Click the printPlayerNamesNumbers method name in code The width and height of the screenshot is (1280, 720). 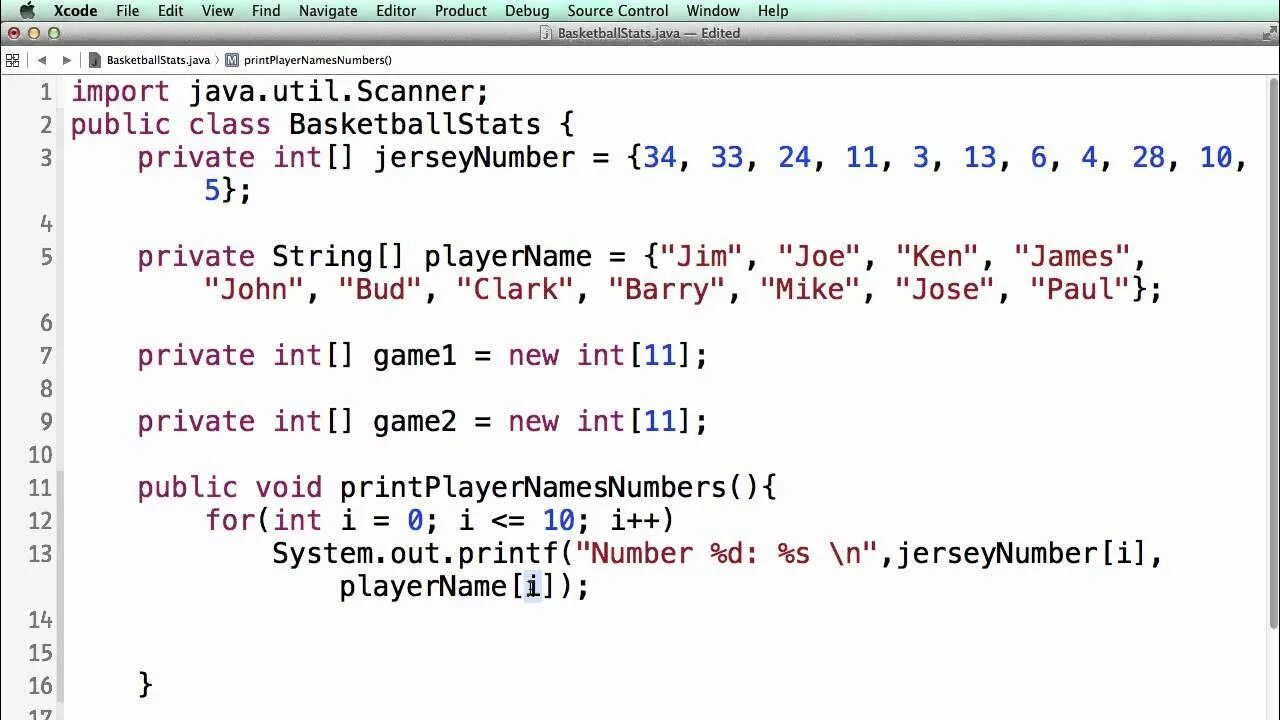coord(533,488)
